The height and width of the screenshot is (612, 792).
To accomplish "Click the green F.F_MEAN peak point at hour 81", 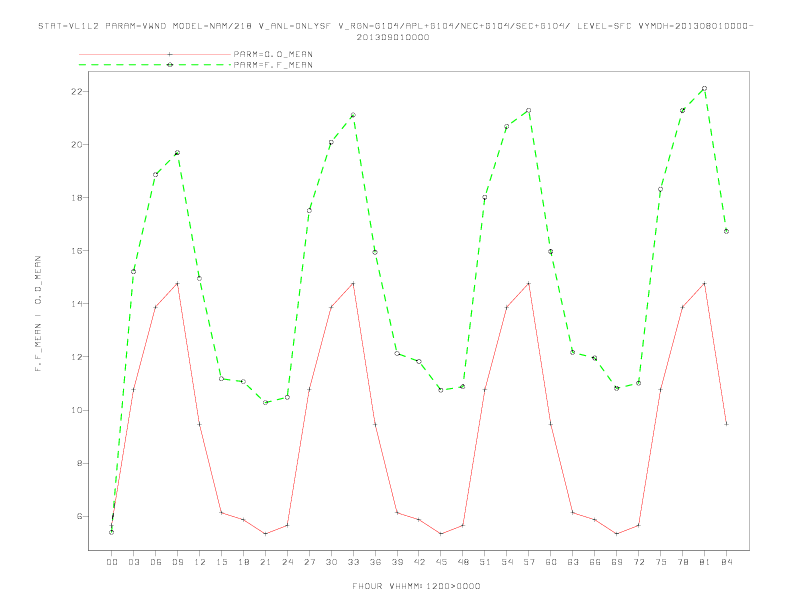I will (x=704, y=88).
